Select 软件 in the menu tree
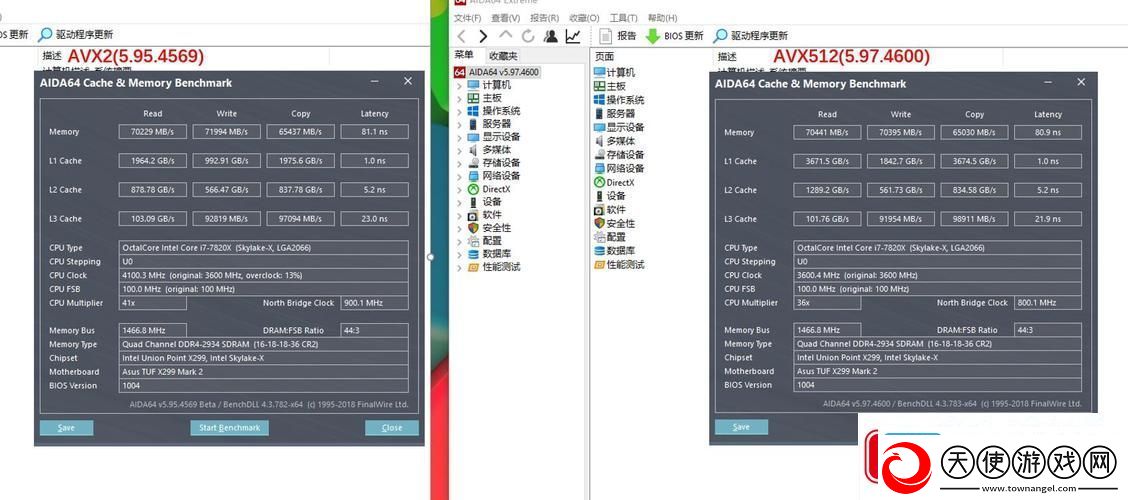1128x500 pixels. tap(492, 214)
